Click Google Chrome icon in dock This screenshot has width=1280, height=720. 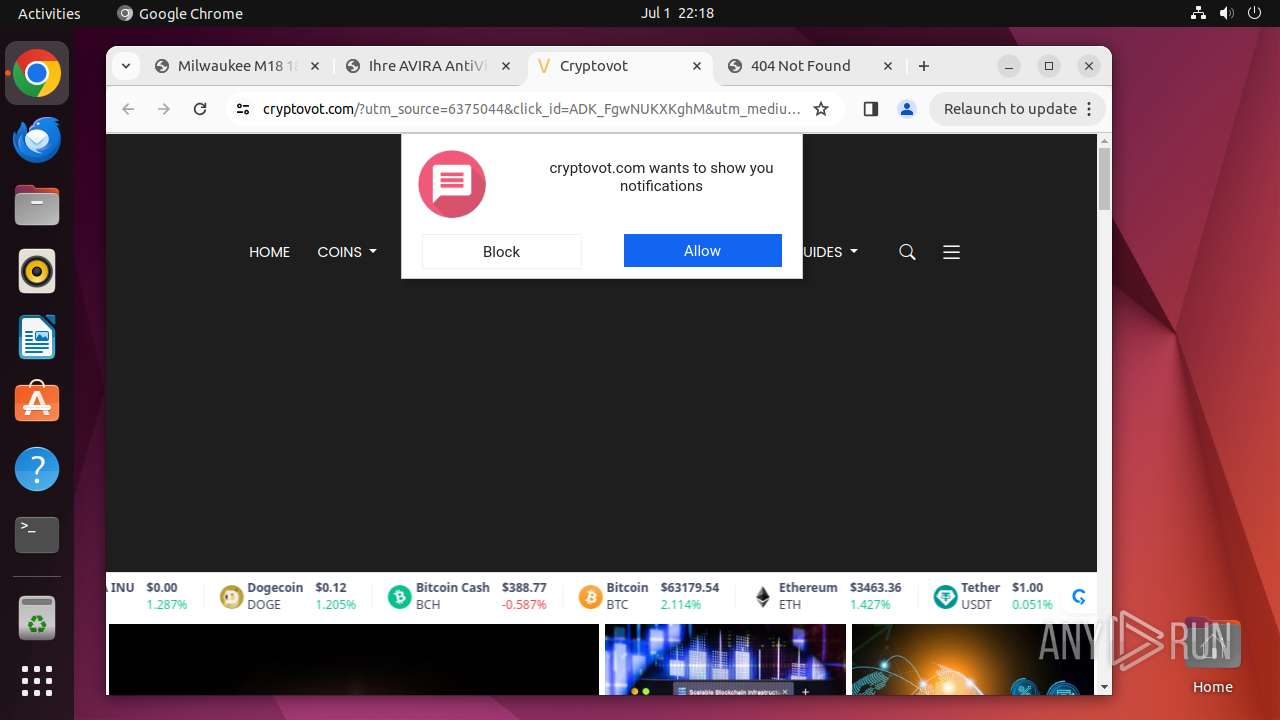coord(37,74)
